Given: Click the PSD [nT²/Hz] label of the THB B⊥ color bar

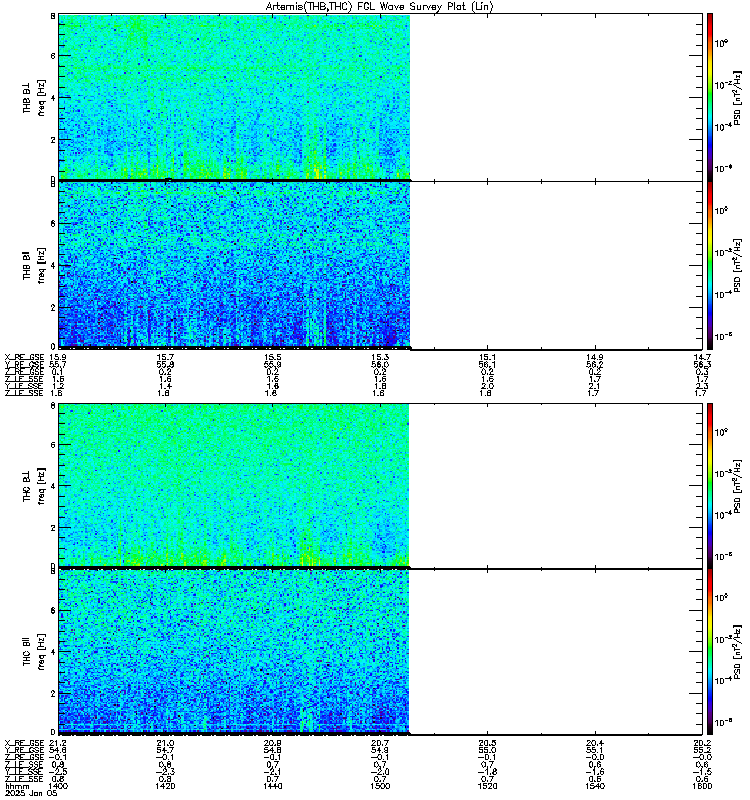Looking at the screenshot, I should pos(737,98).
